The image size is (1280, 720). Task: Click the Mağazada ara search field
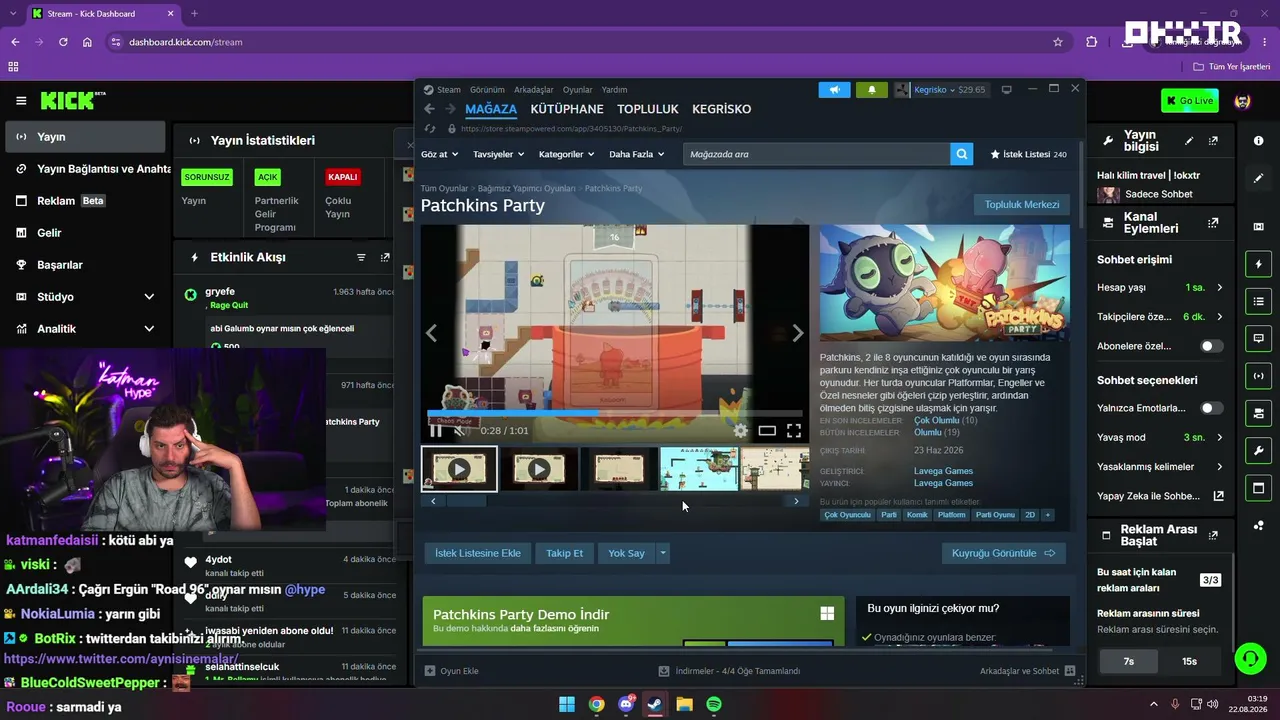(816, 154)
